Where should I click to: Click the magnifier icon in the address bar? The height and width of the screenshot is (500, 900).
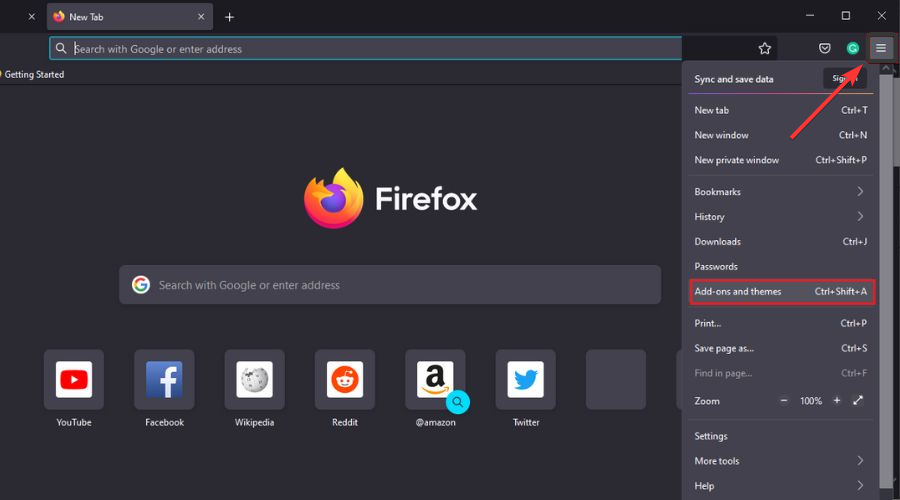(x=61, y=49)
